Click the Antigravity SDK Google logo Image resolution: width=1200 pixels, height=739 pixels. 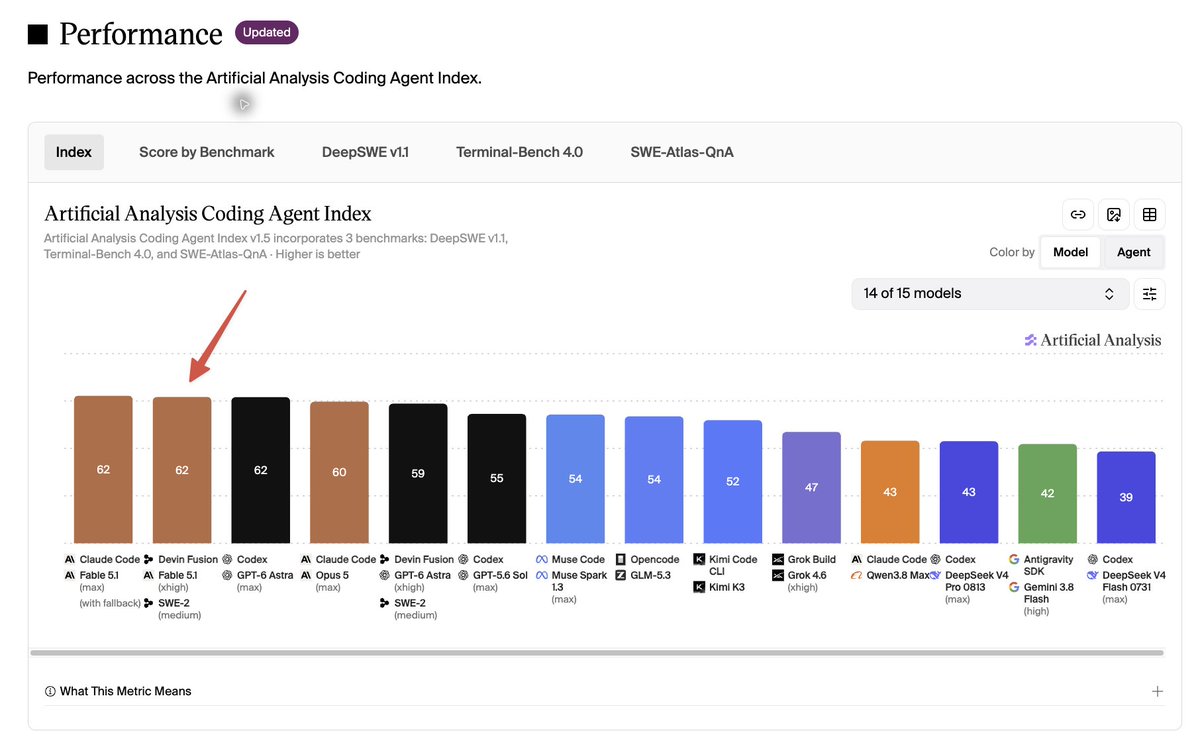point(1014,560)
